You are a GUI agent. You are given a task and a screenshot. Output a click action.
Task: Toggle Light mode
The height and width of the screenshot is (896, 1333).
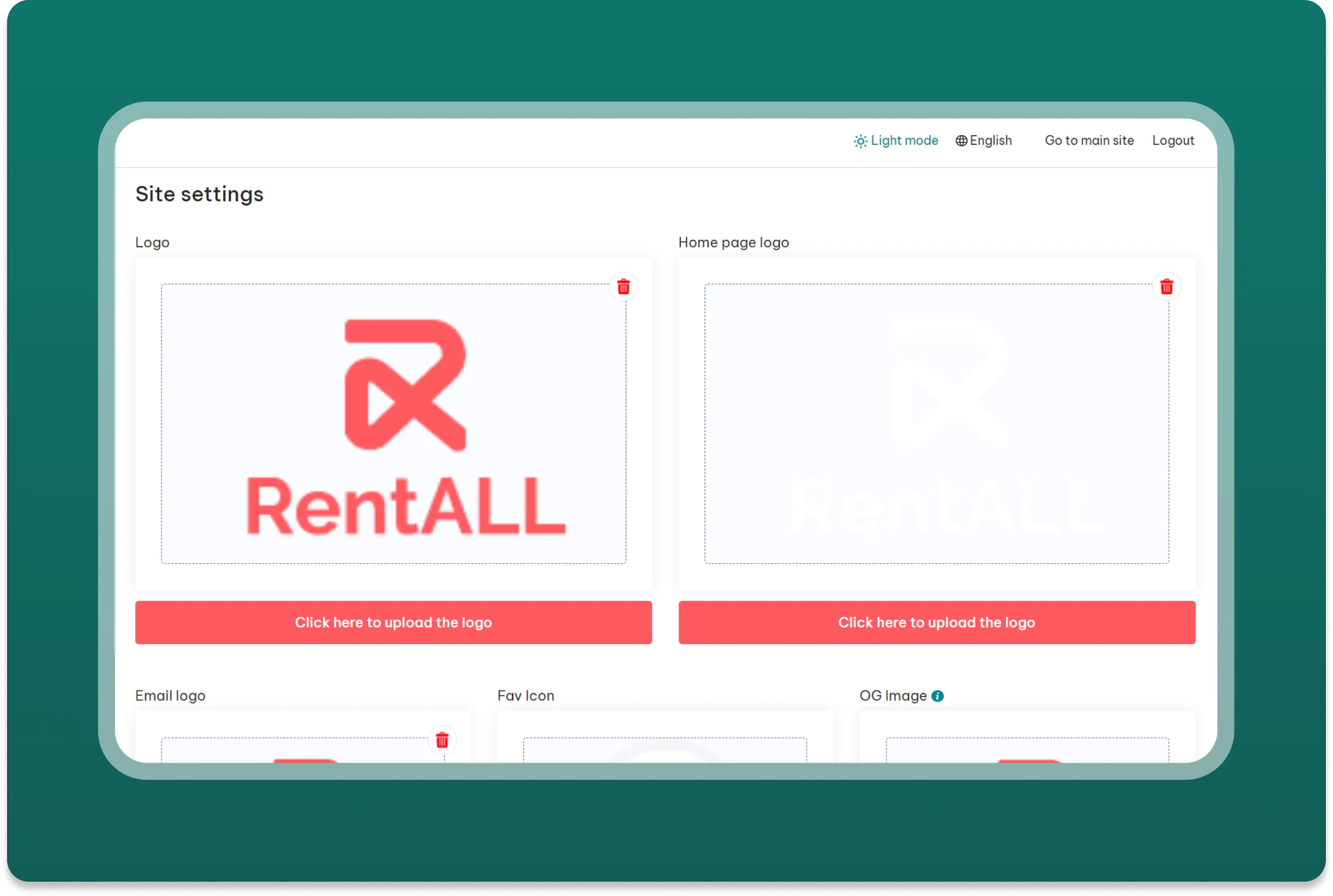896,141
